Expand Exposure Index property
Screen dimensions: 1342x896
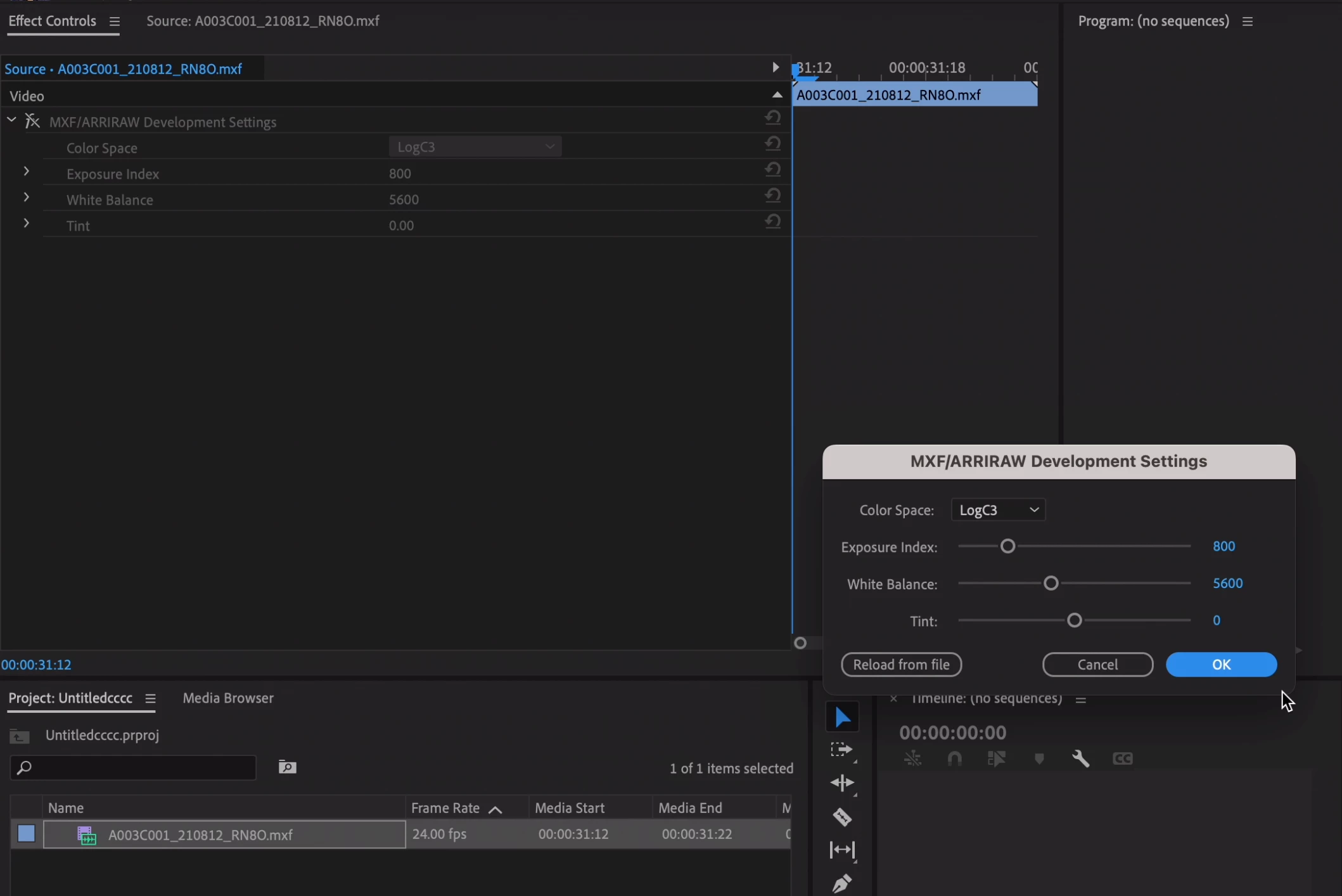pyautogui.click(x=26, y=172)
